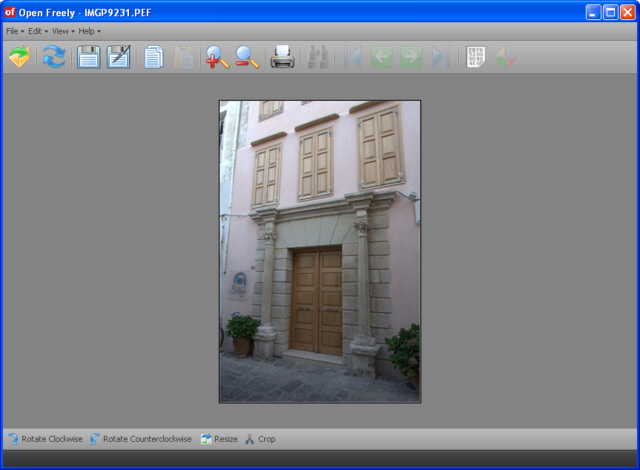This screenshot has height=470, width=640.
Task: Click the Refresh blue arrows icon
Action: pyautogui.click(x=54, y=57)
